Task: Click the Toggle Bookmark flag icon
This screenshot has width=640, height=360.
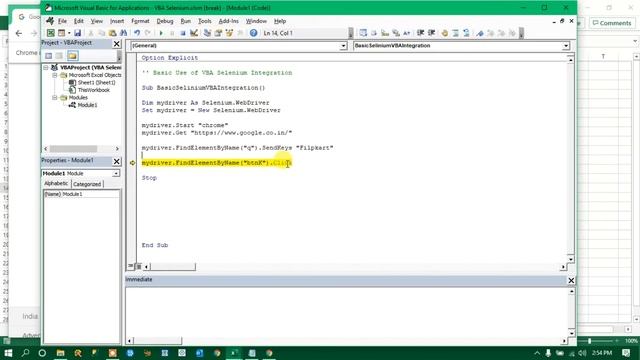Action: 480,33
